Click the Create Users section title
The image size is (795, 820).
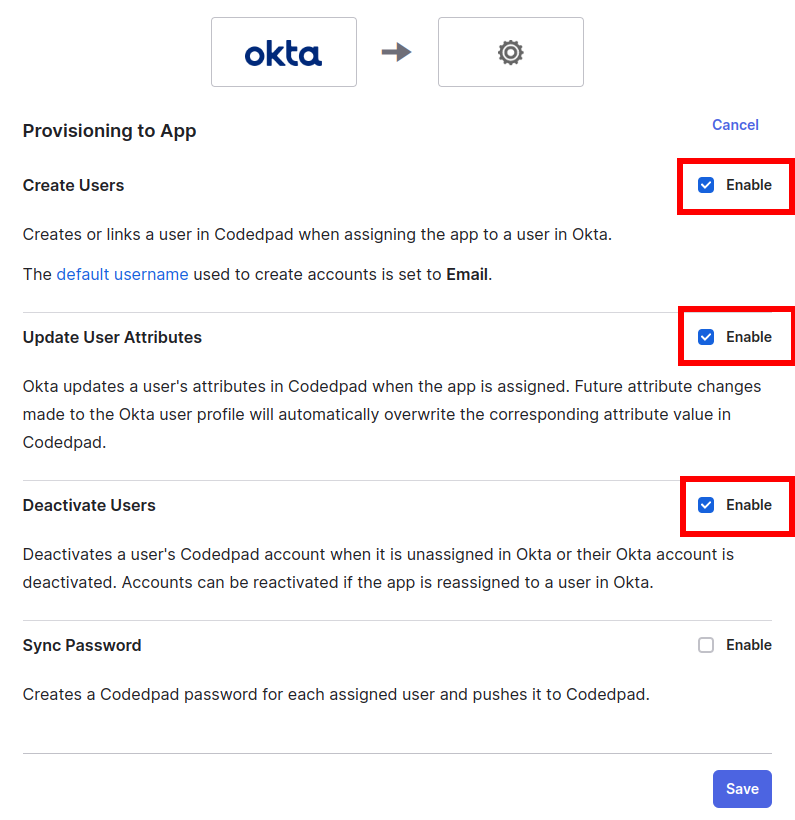73,185
